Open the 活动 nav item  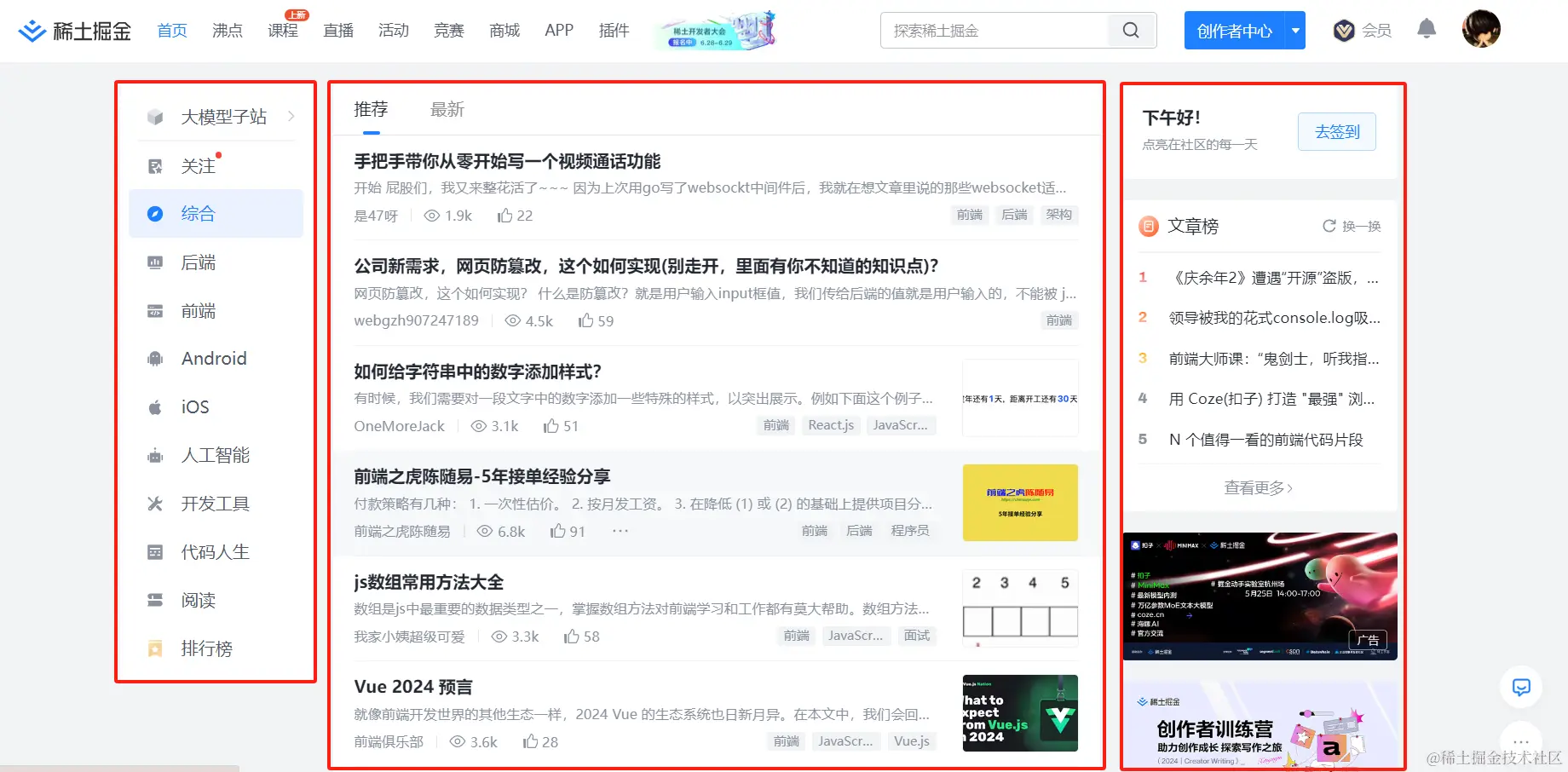tap(394, 31)
